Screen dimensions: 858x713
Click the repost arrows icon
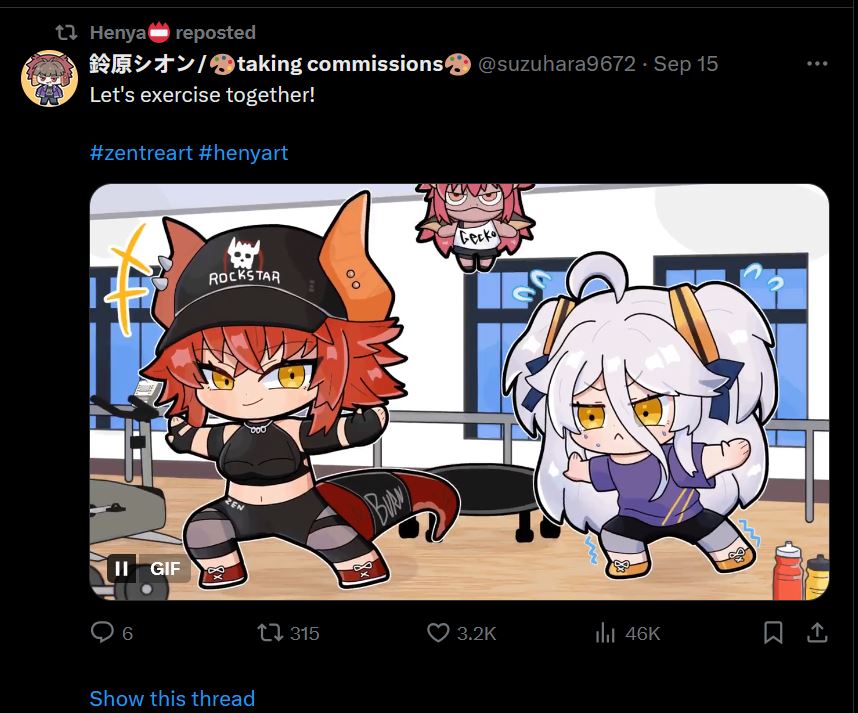coord(270,633)
